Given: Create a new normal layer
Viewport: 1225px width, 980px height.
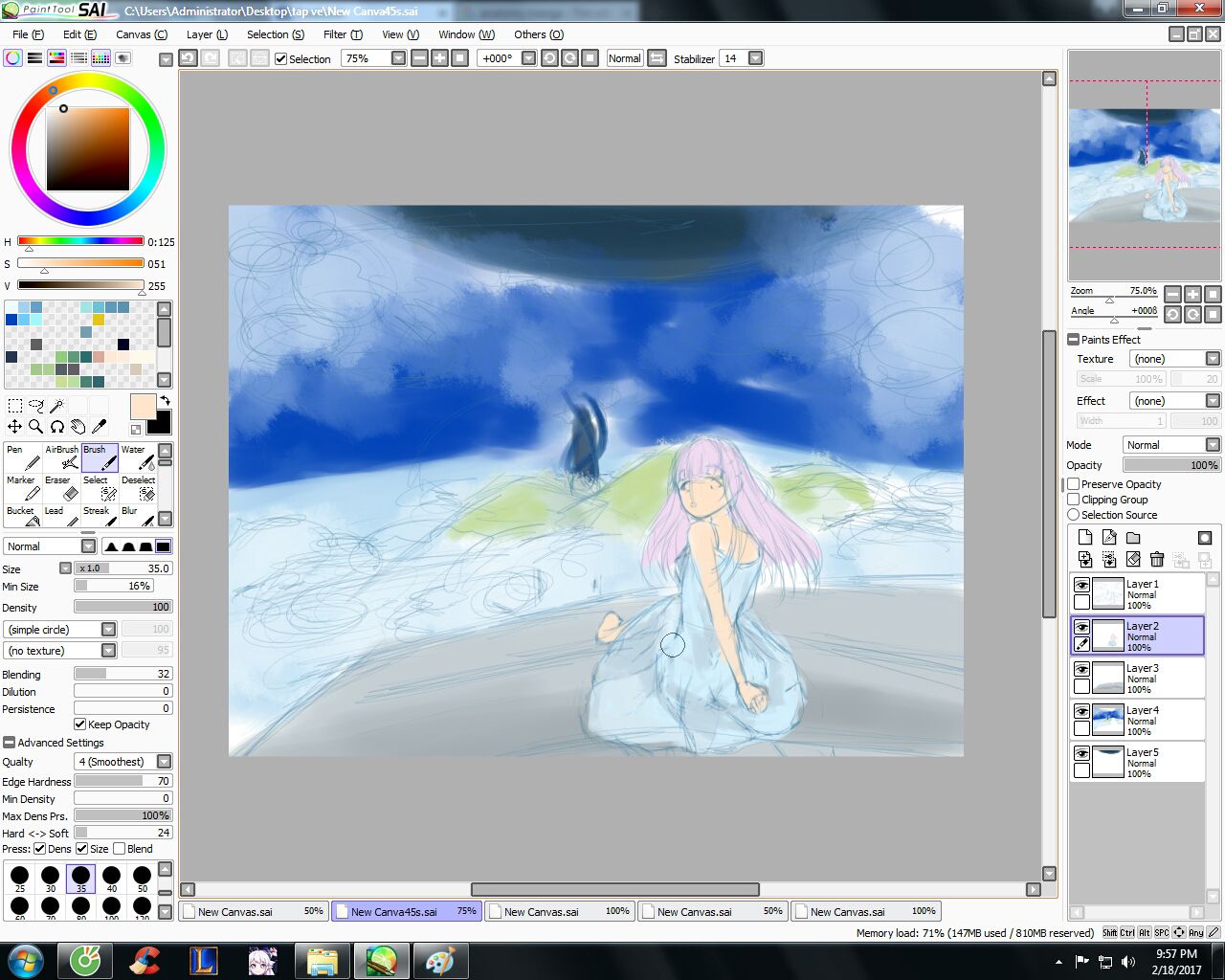Looking at the screenshot, I should (1084, 538).
